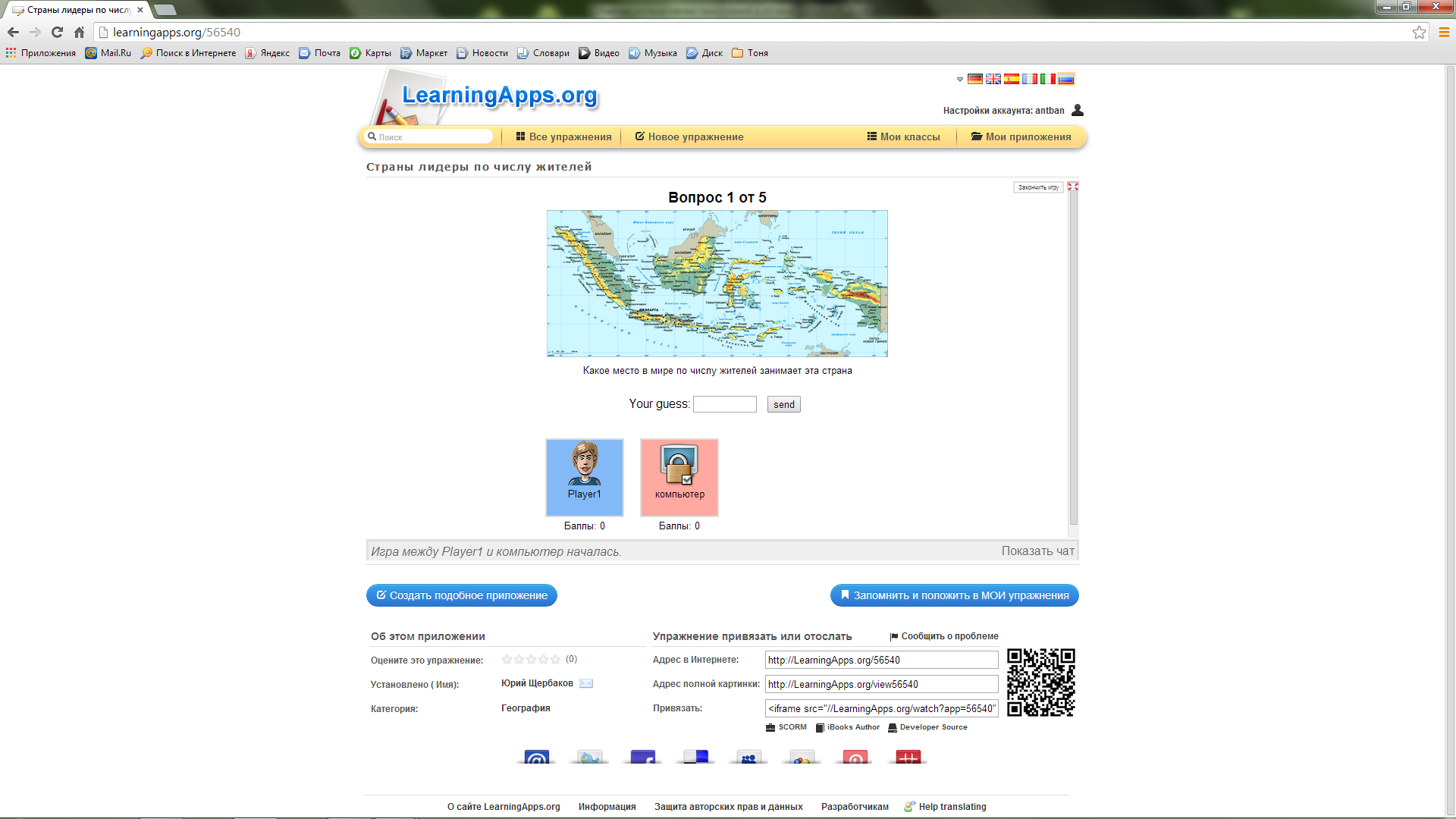
Task: Switch site language to French flag
Action: [x=1030, y=79]
